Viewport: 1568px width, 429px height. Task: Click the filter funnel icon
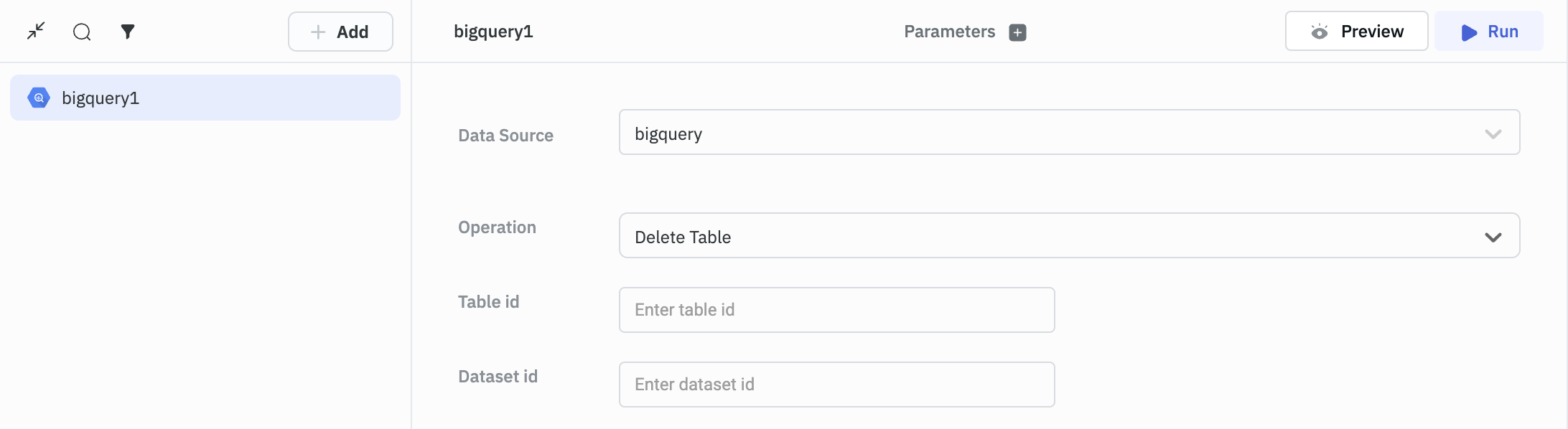(x=128, y=32)
